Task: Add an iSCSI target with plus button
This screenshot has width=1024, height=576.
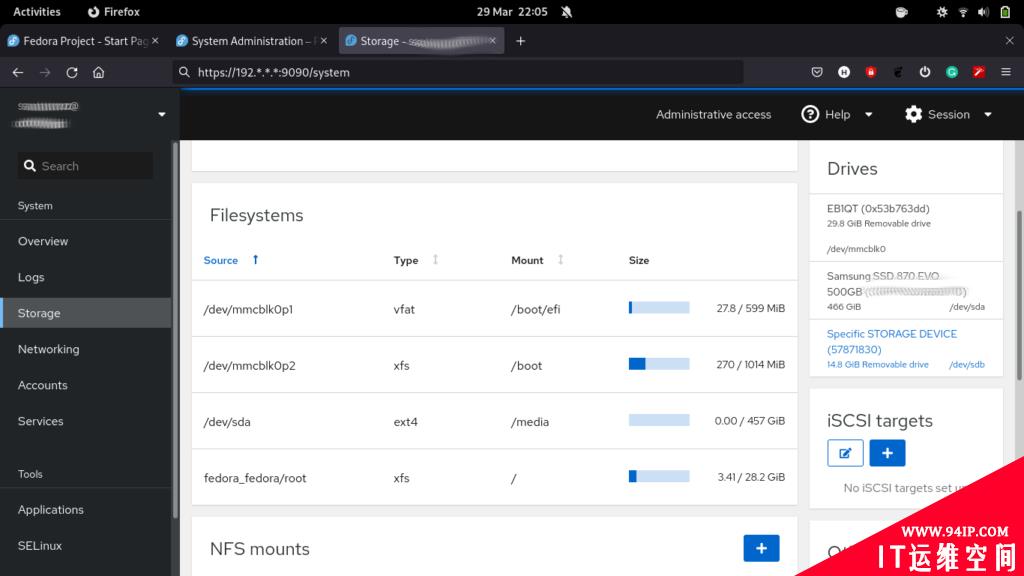Action: tap(887, 453)
